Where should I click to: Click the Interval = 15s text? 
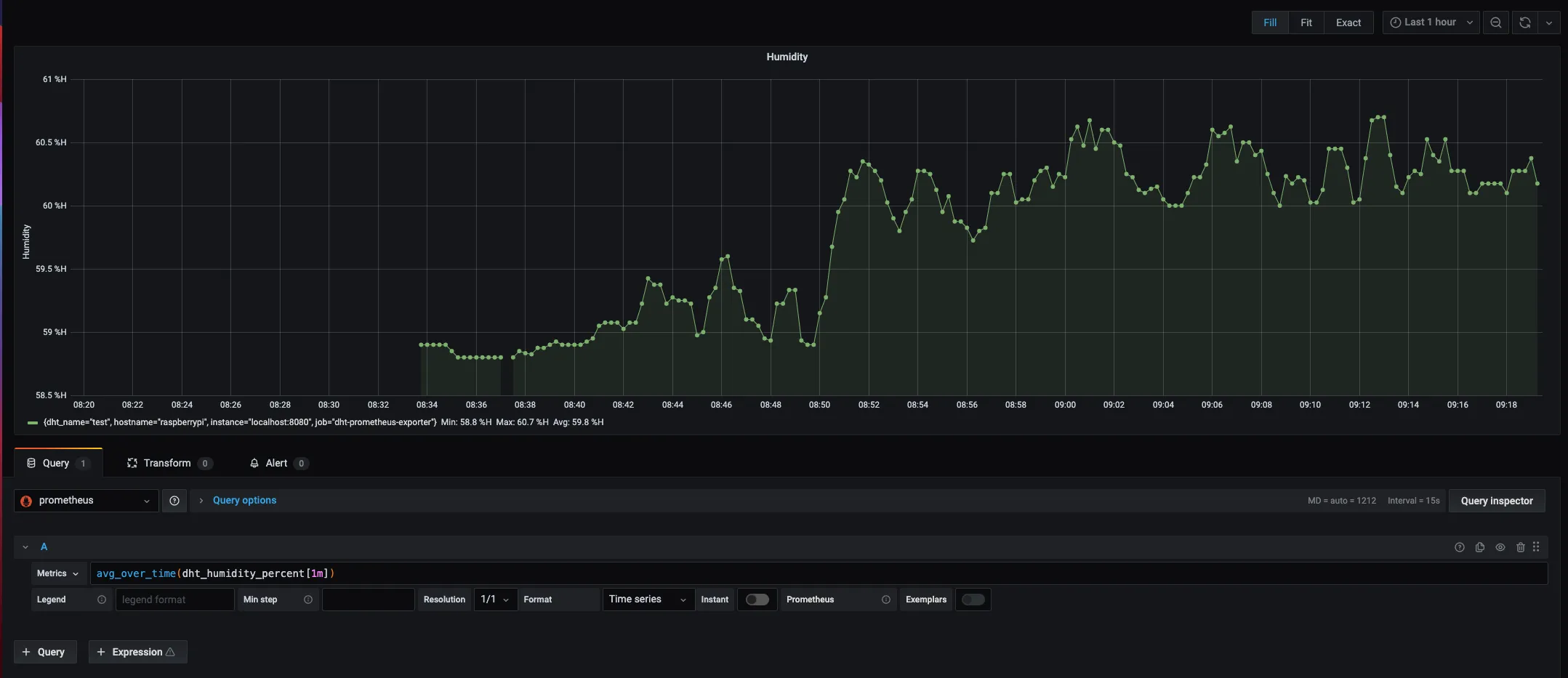point(1413,501)
